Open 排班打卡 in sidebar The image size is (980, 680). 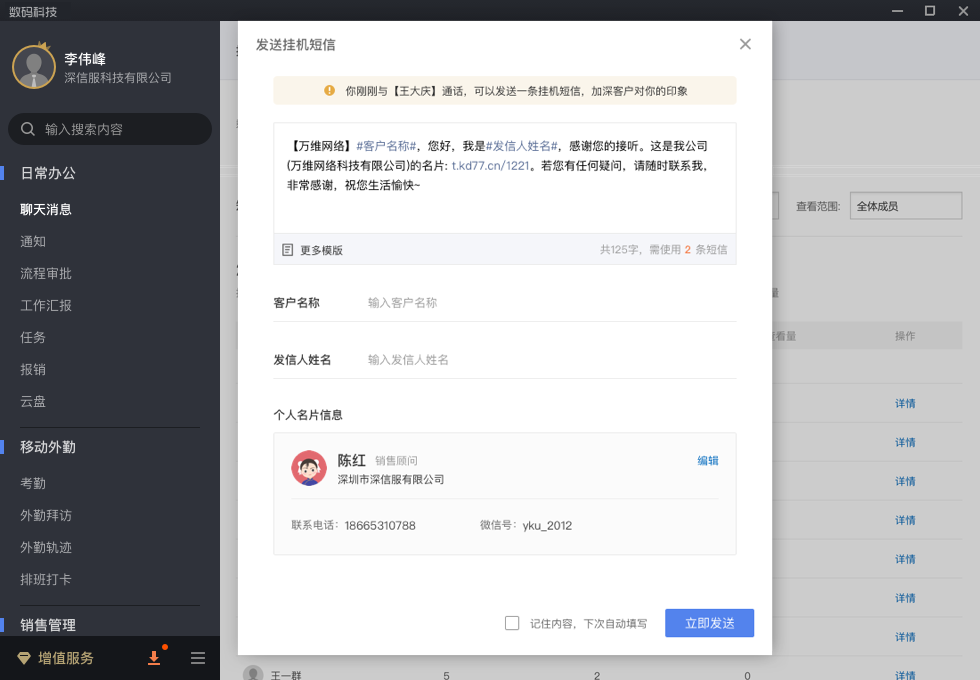tap(46, 579)
